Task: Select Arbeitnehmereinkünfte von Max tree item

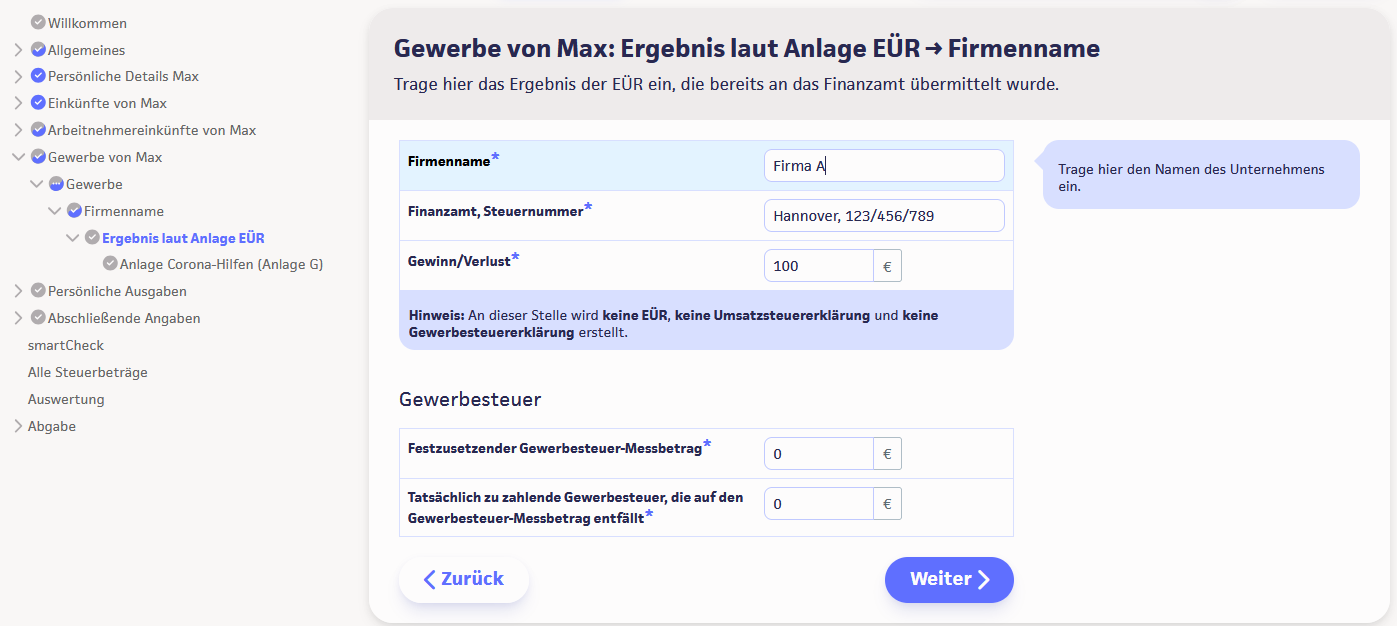Action: tap(152, 130)
